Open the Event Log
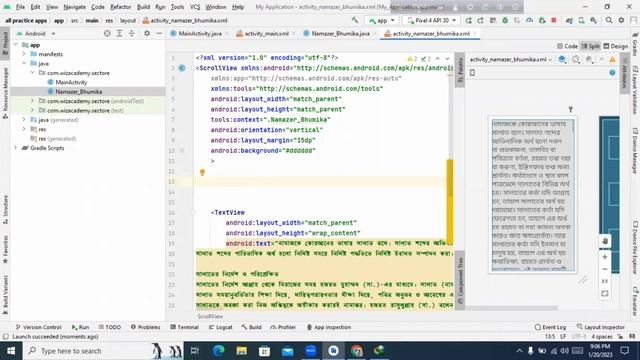640x360 pixels. click(550, 327)
